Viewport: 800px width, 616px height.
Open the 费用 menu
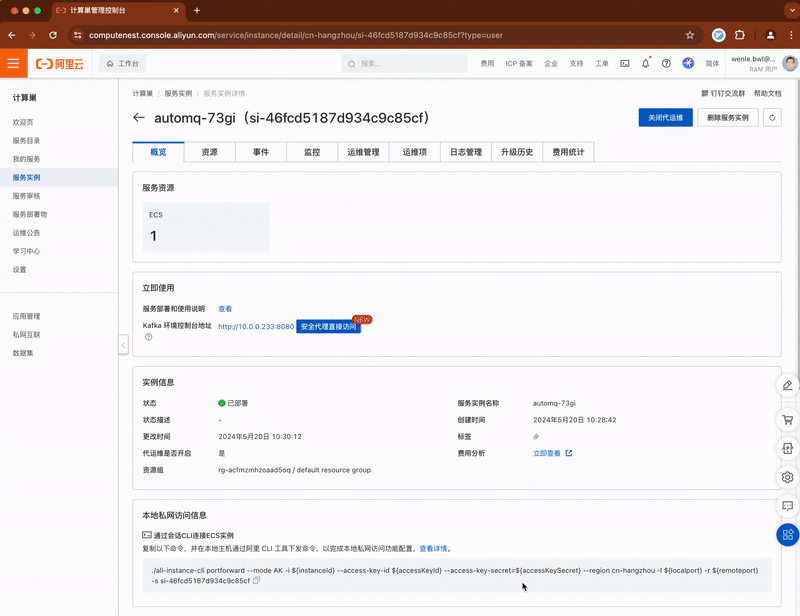click(487, 63)
